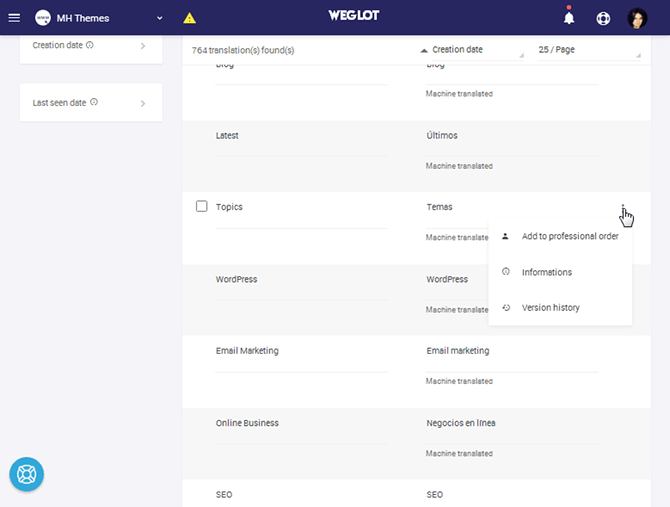Viewport: 670px width, 507px height.
Task: Open the help lifebuoy icon in header
Action: pos(603,18)
